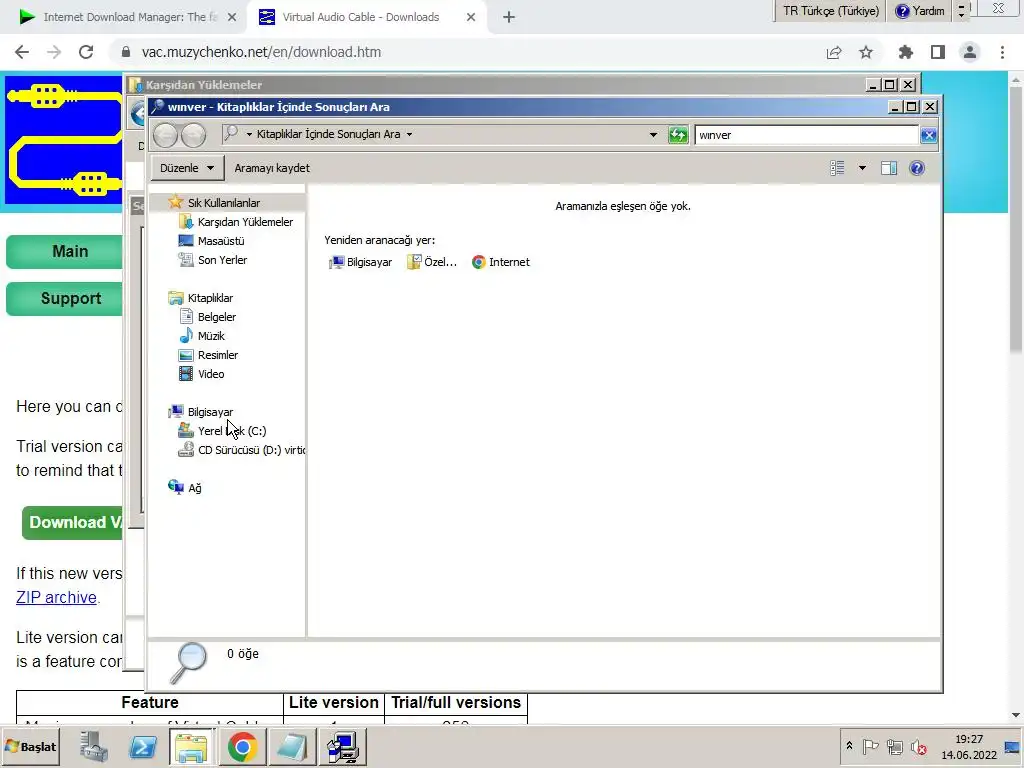Open Explorer help with question mark icon
Screen dimensions: 1024x768
click(x=916, y=168)
